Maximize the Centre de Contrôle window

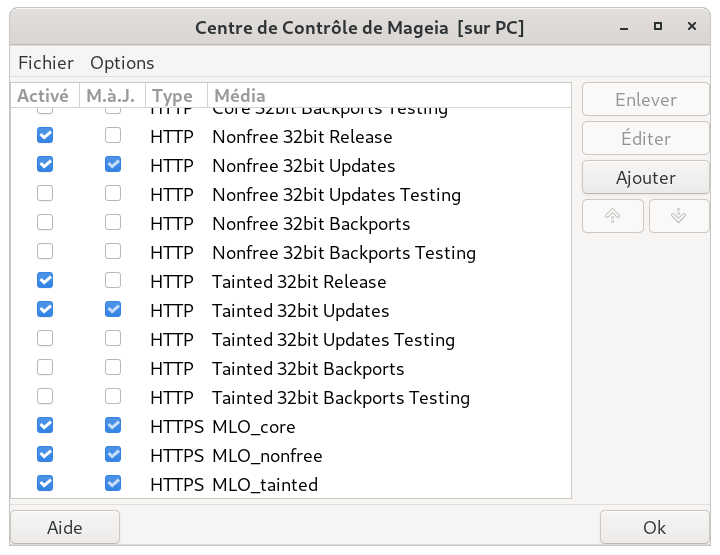658,26
